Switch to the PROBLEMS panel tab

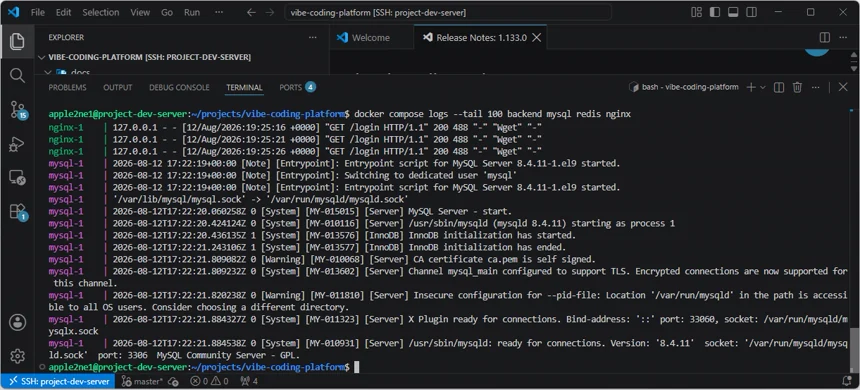pos(67,87)
